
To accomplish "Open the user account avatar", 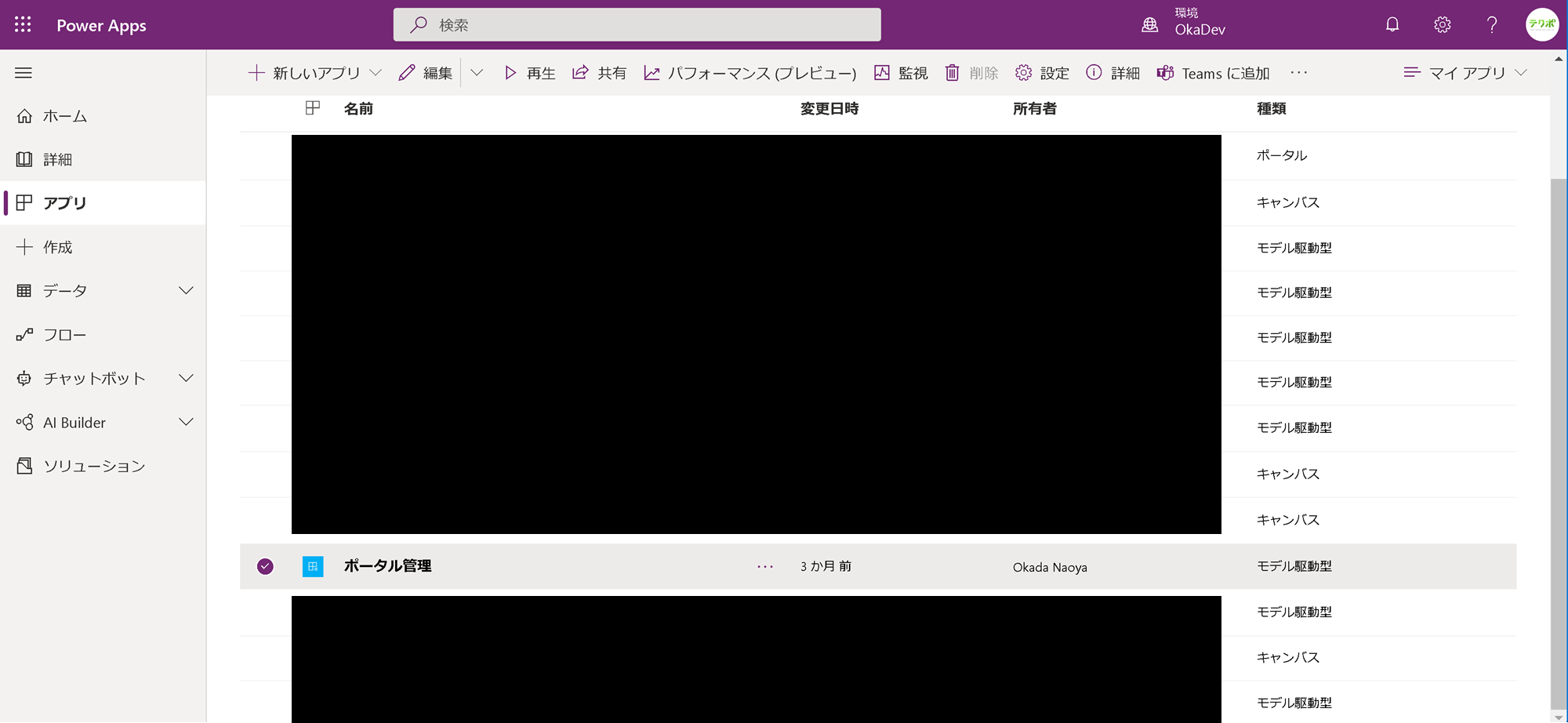I will [x=1541, y=24].
